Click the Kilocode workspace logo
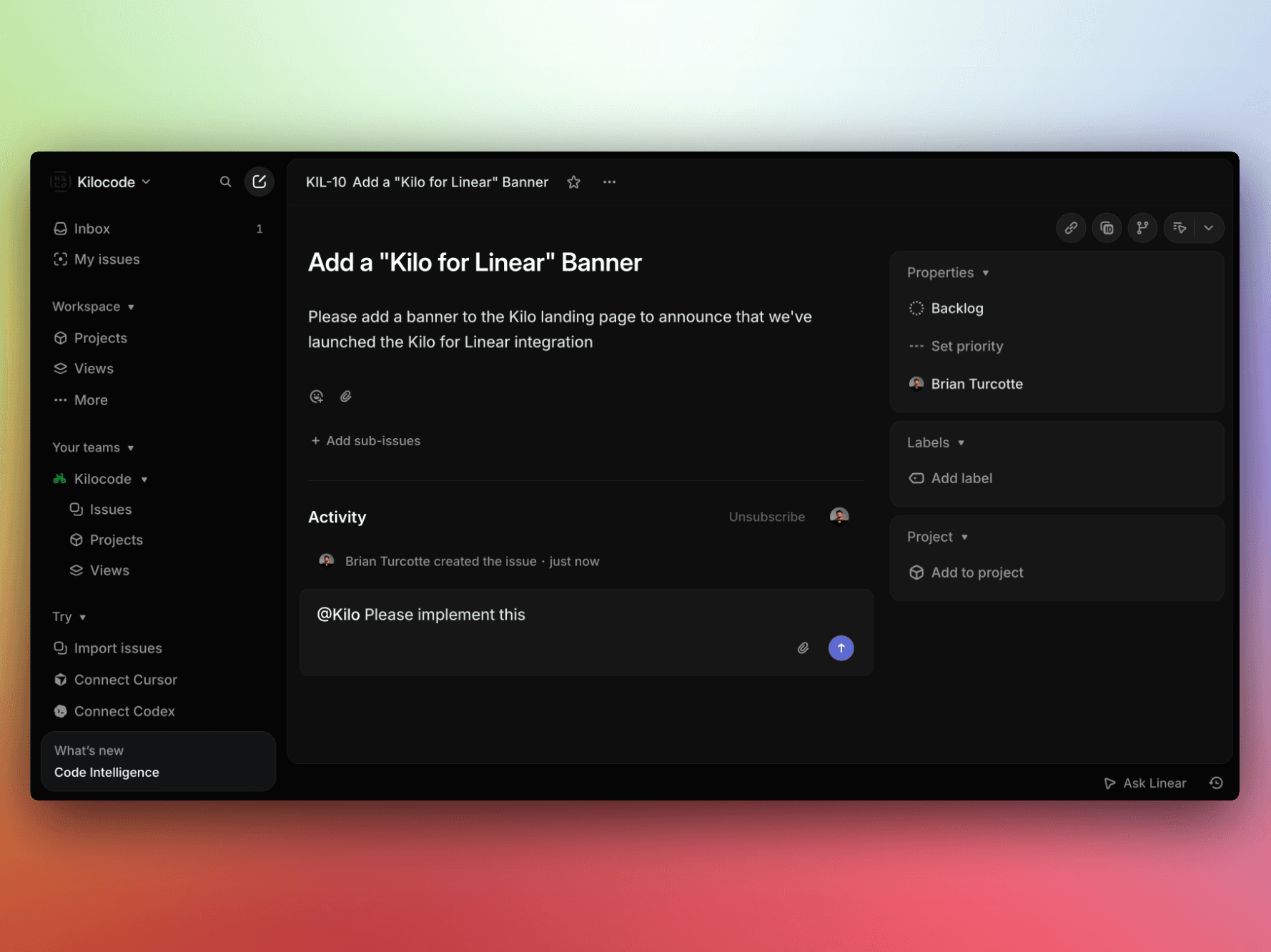Image resolution: width=1271 pixels, height=952 pixels. 60,182
